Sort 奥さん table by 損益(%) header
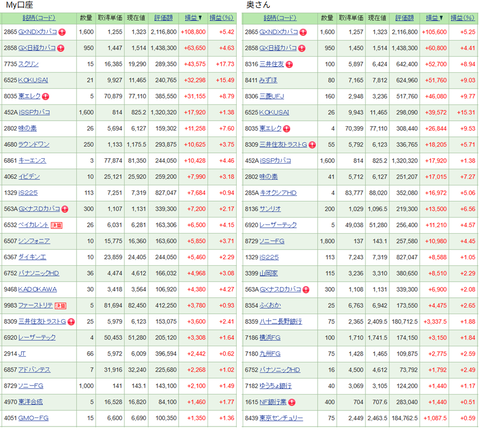This screenshot has width=480, height=430. [x=463, y=18]
